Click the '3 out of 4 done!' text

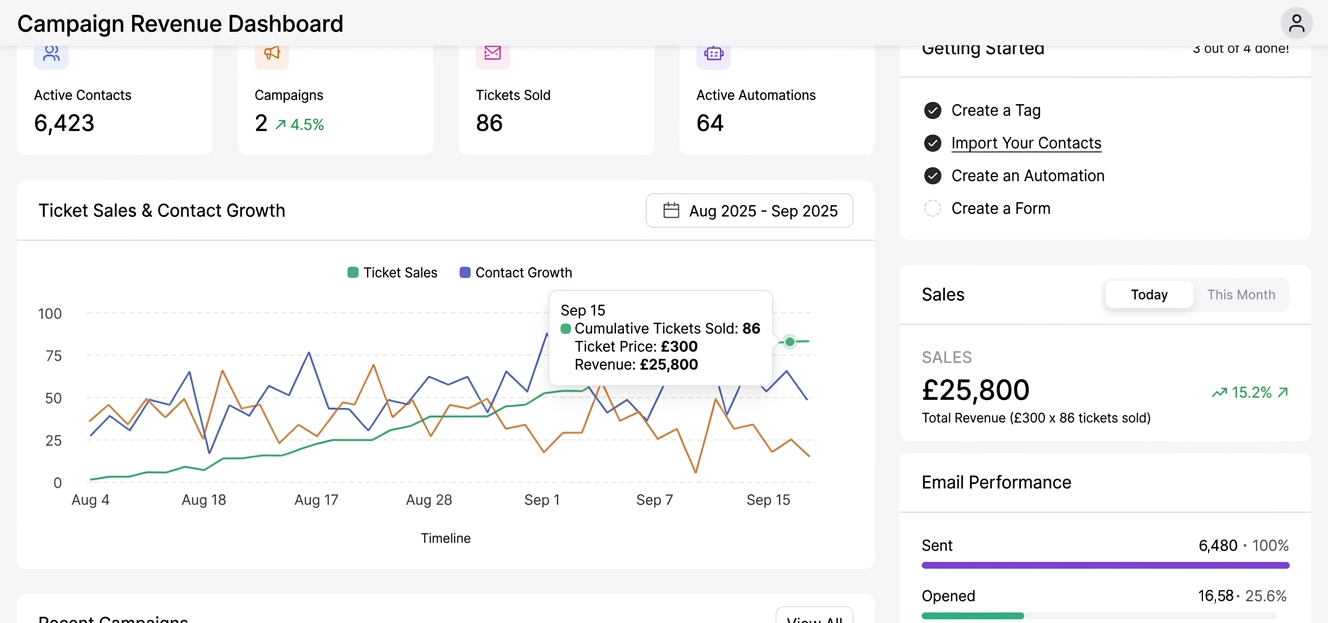1240,49
